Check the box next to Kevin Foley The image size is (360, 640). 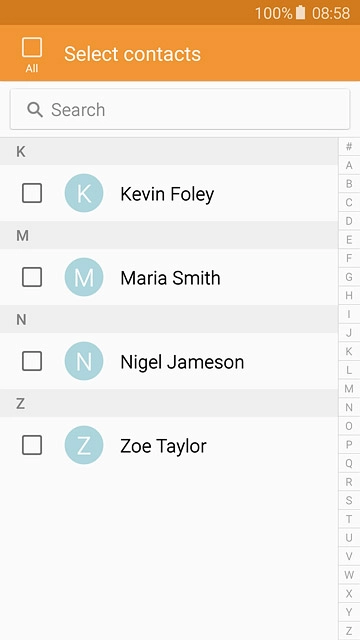(32, 193)
